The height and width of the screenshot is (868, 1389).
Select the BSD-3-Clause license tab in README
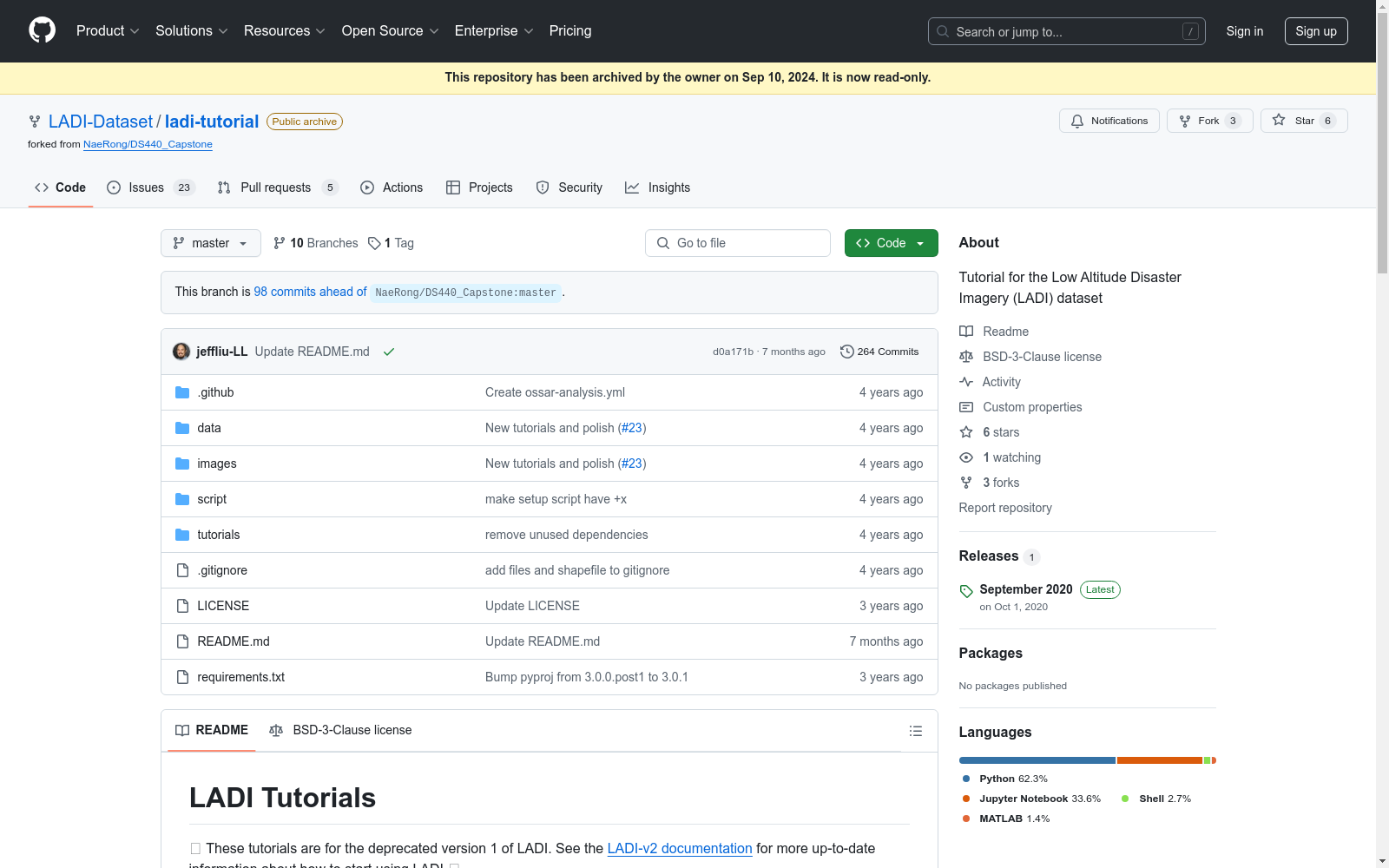[x=340, y=730]
